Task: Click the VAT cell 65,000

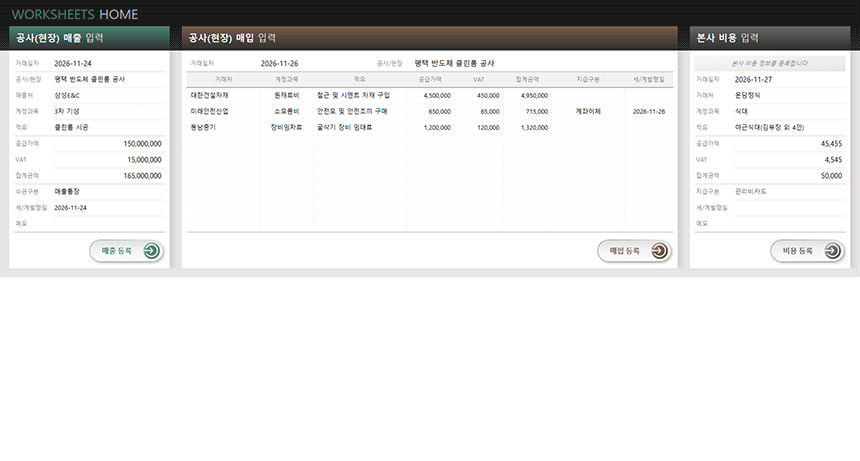Action: pos(478,111)
